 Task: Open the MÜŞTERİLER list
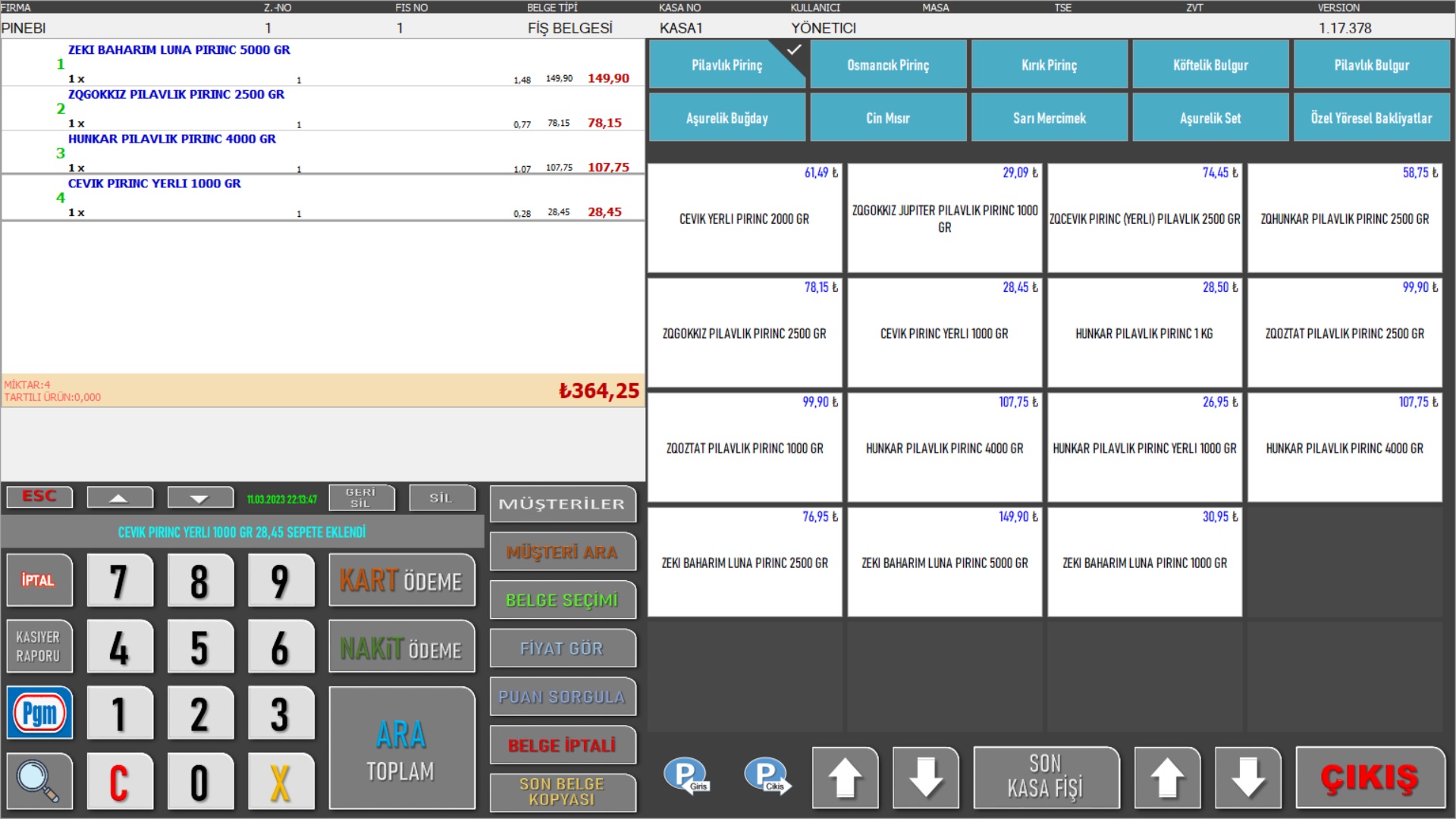coord(562,504)
